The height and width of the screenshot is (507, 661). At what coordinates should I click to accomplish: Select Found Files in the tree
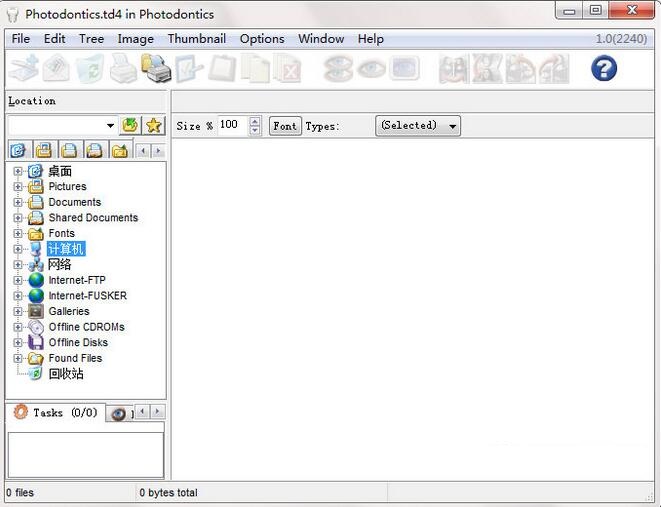[x=75, y=358]
